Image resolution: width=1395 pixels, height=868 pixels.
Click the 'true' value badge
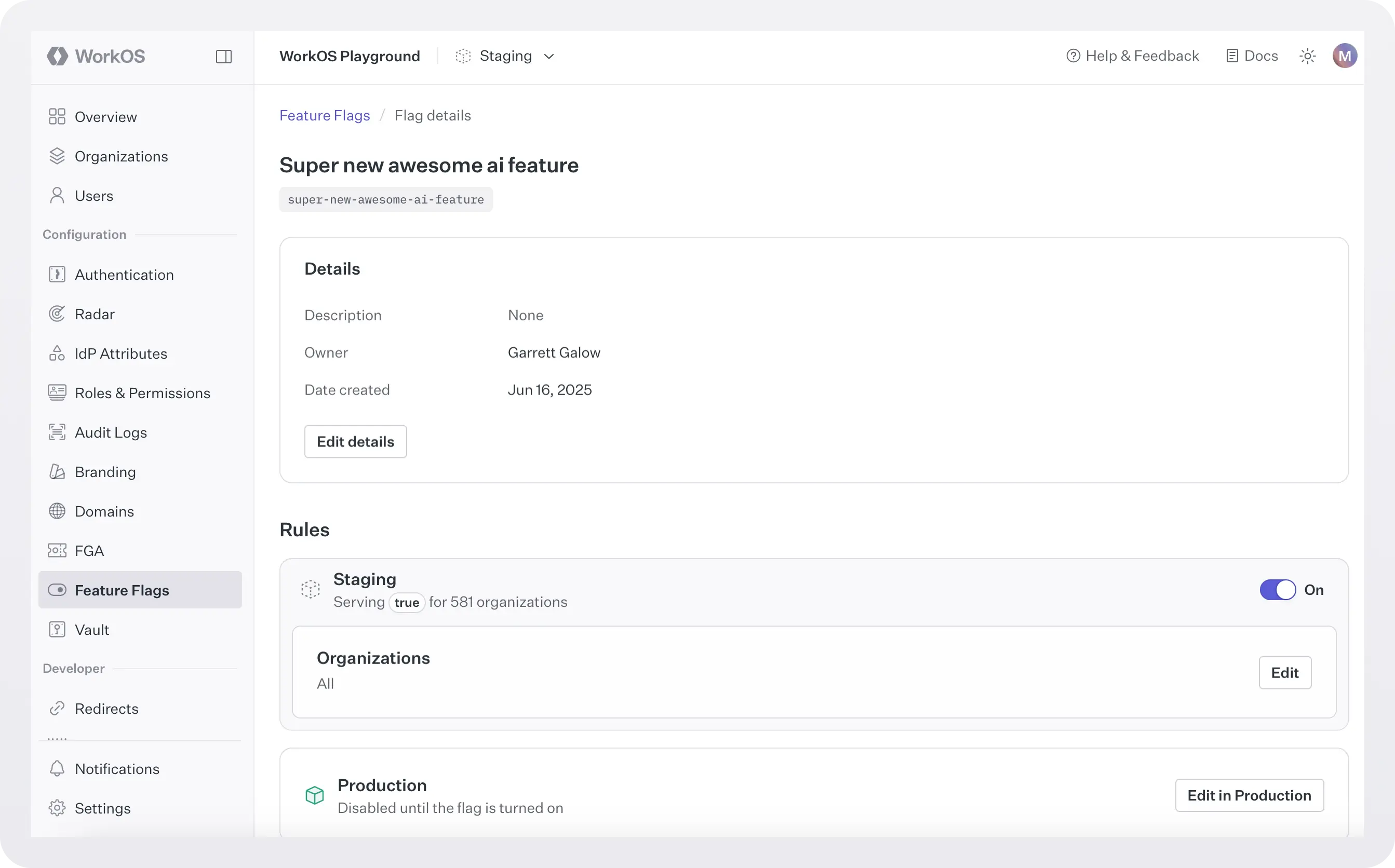[407, 602]
